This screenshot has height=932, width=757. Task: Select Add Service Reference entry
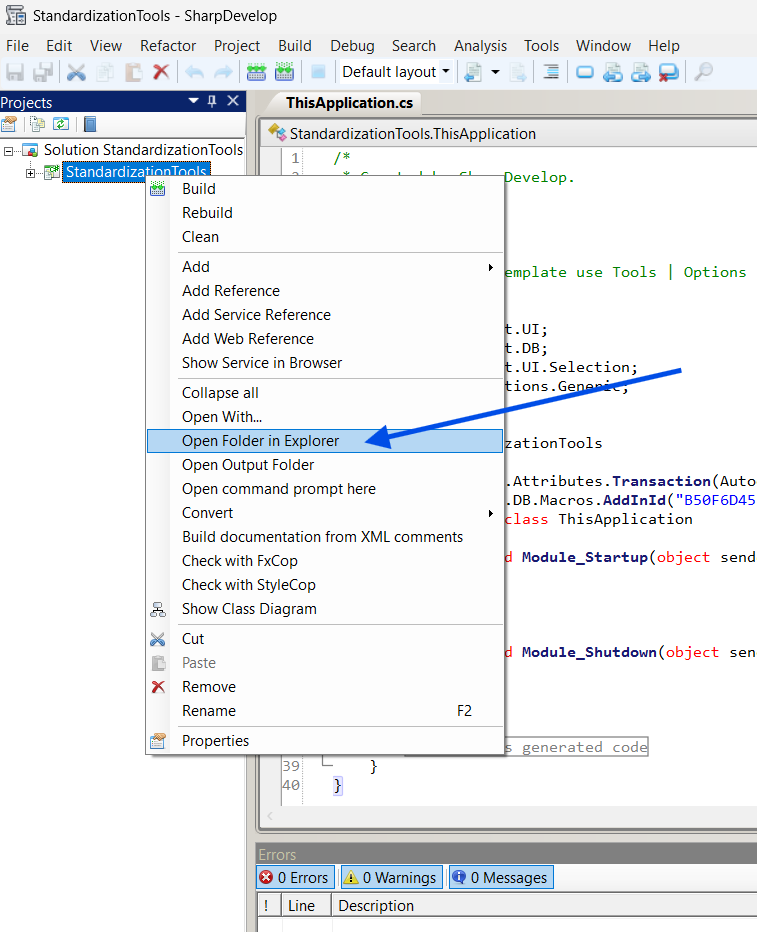pos(325,314)
